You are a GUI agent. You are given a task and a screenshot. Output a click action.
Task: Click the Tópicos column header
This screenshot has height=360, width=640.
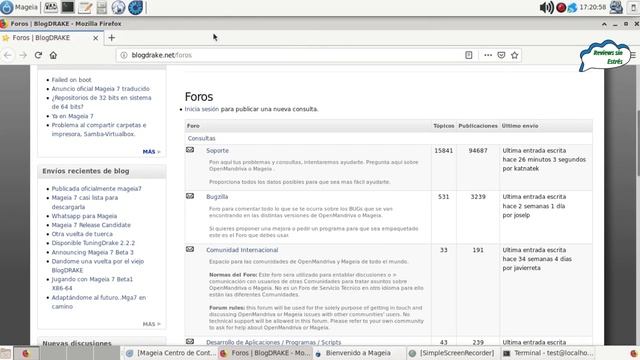pos(444,126)
